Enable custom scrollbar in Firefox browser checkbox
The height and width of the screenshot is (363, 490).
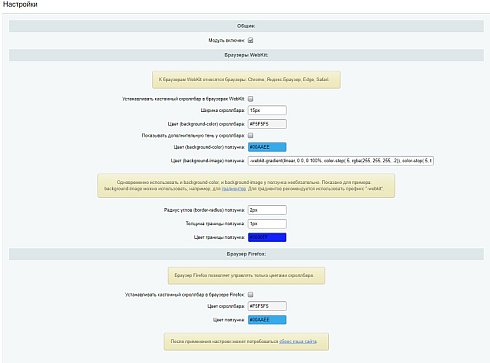click(x=250, y=295)
